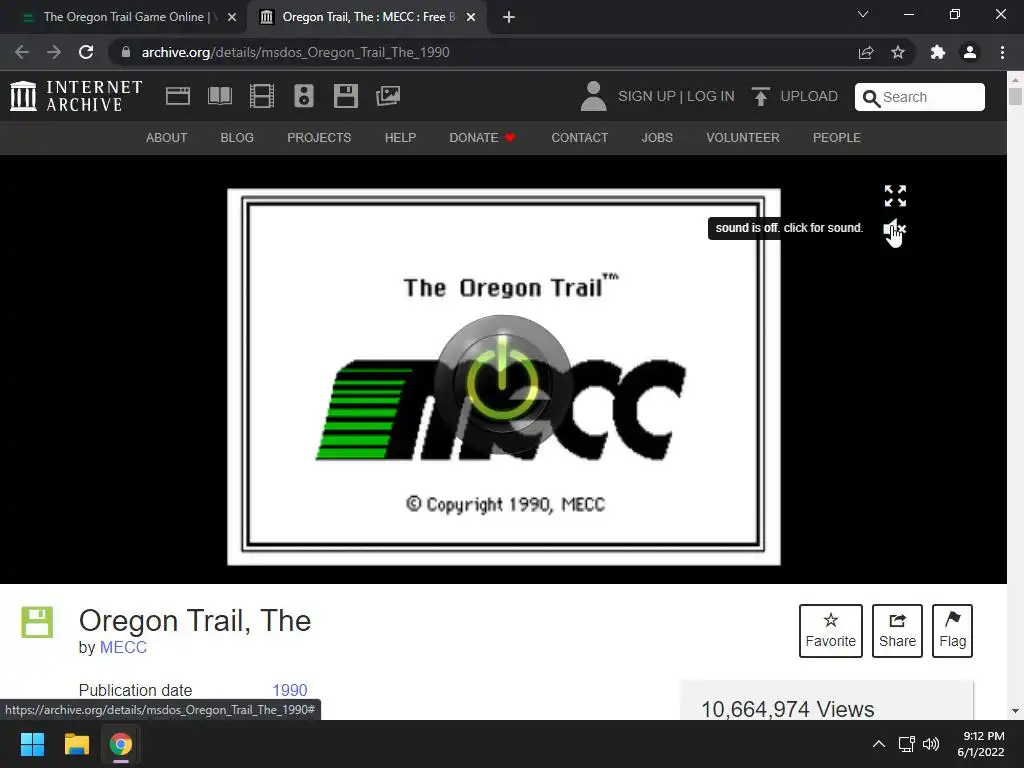
Task: Close The Oregon Trail Game Online tab
Action: click(232, 17)
